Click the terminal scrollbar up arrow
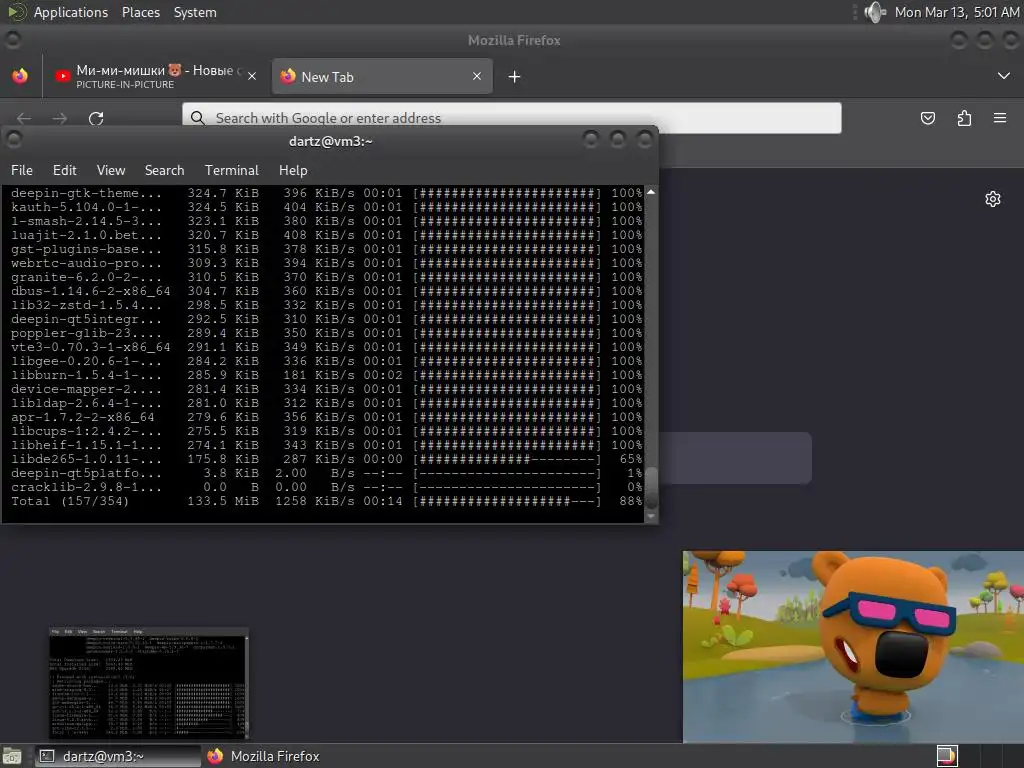1024x768 pixels. point(651,192)
